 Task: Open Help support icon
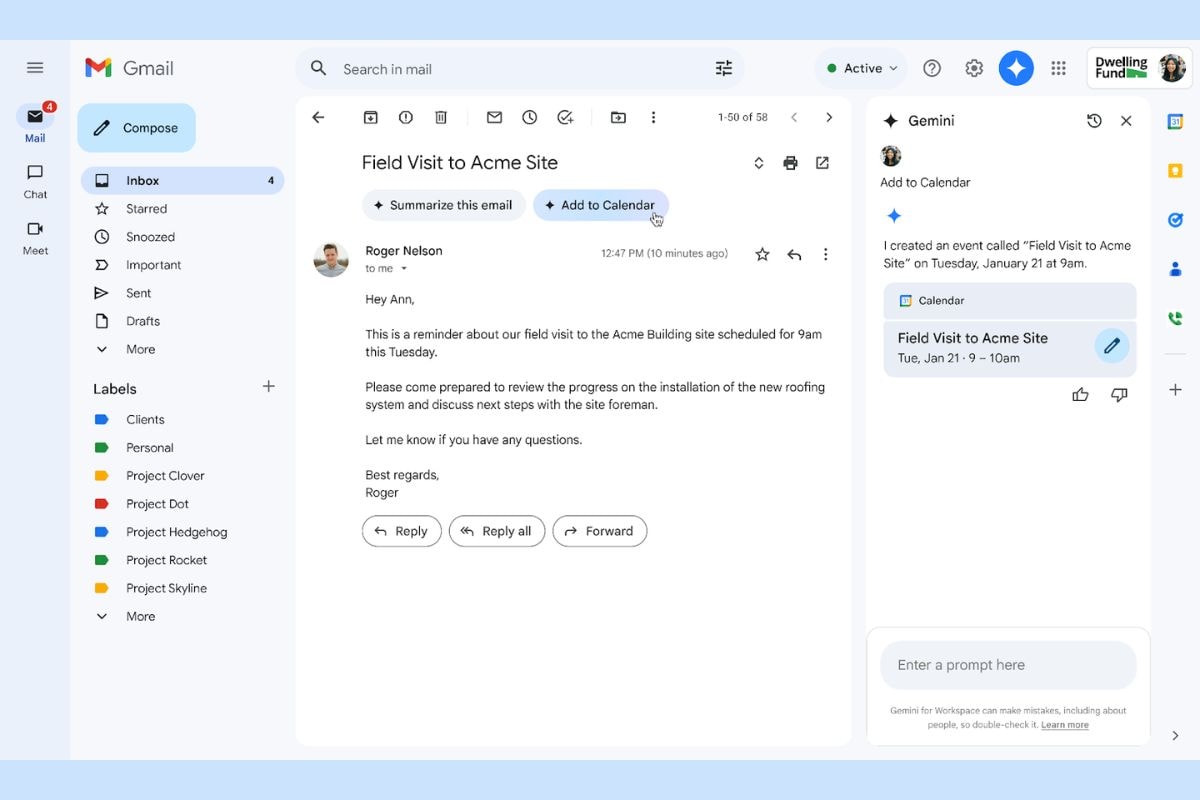pyautogui.click(x=932, y=68)
